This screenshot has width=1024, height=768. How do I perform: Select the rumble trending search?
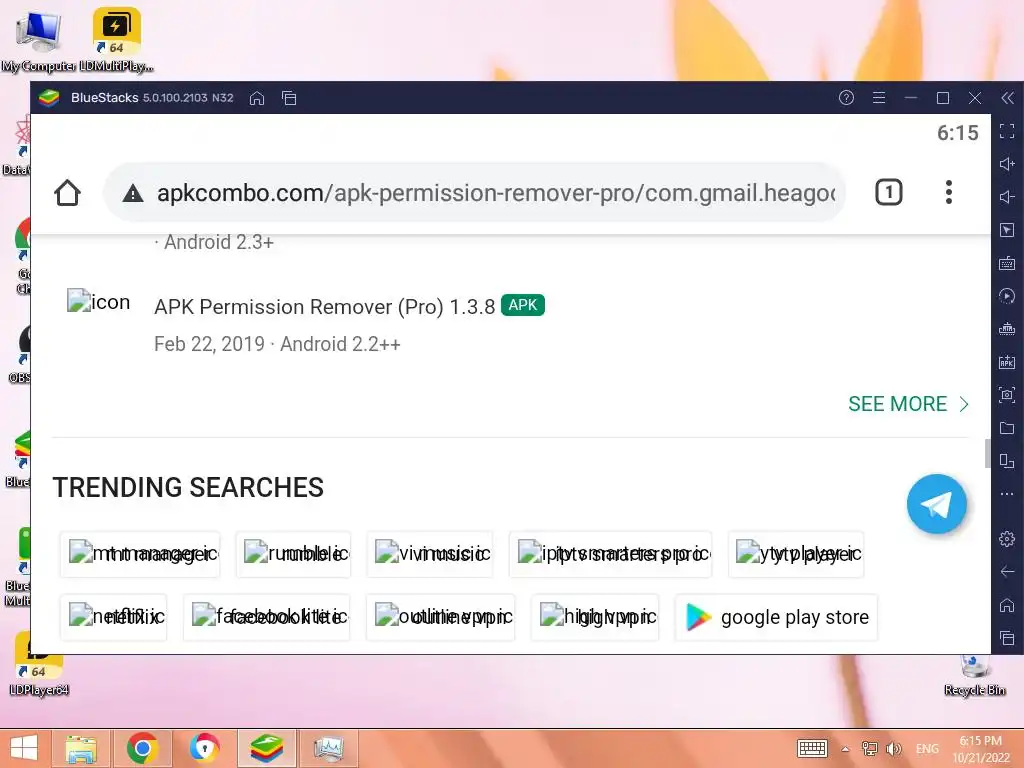(x=293, y=554)
